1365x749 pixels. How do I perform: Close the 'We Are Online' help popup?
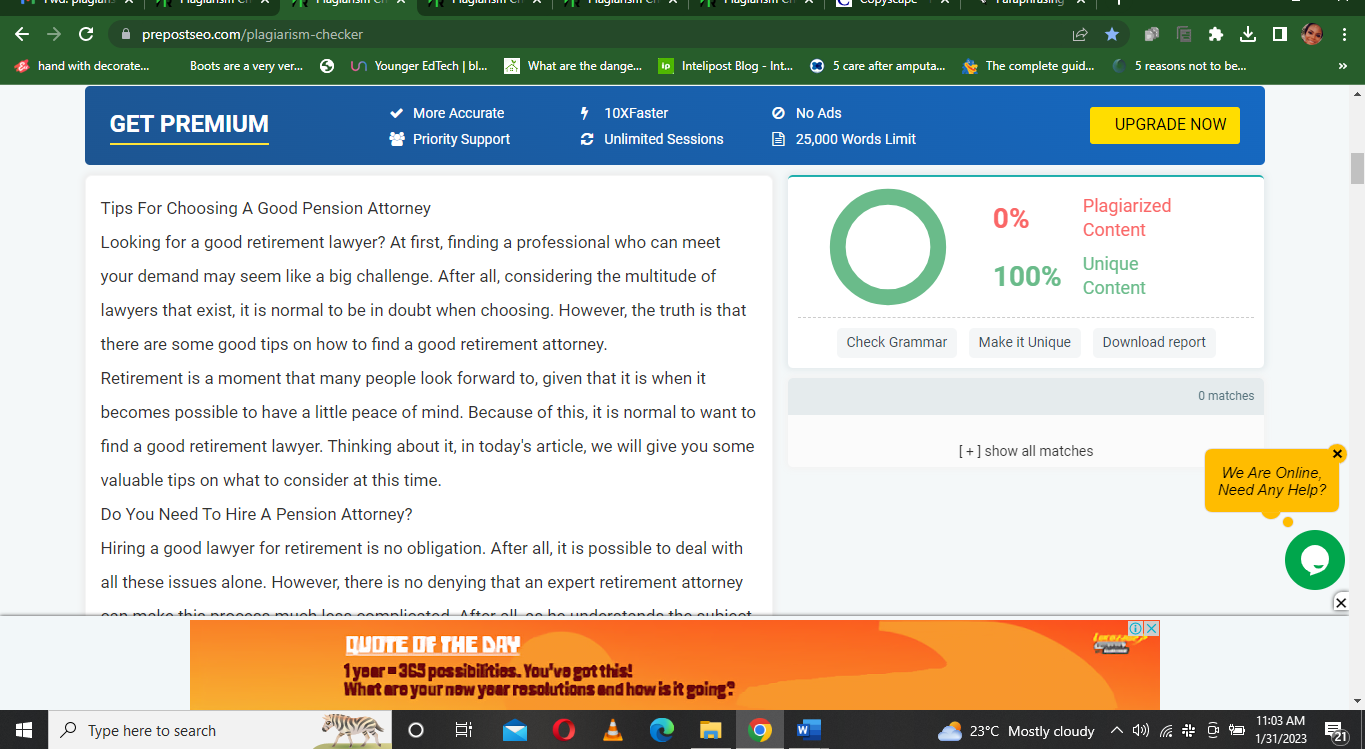[x=1337, y=454]
